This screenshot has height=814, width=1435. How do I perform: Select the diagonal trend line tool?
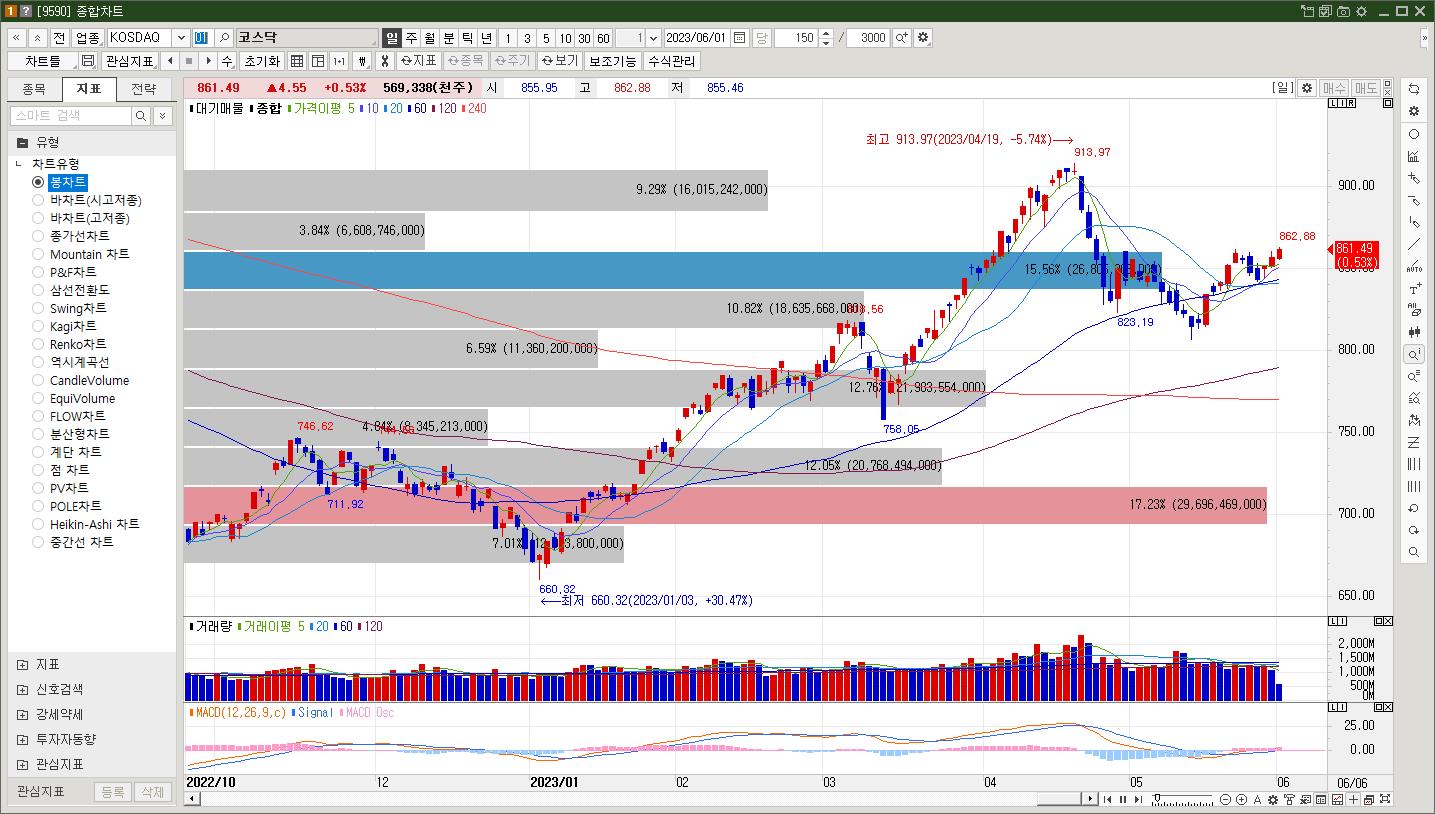tap(1413, 244)
